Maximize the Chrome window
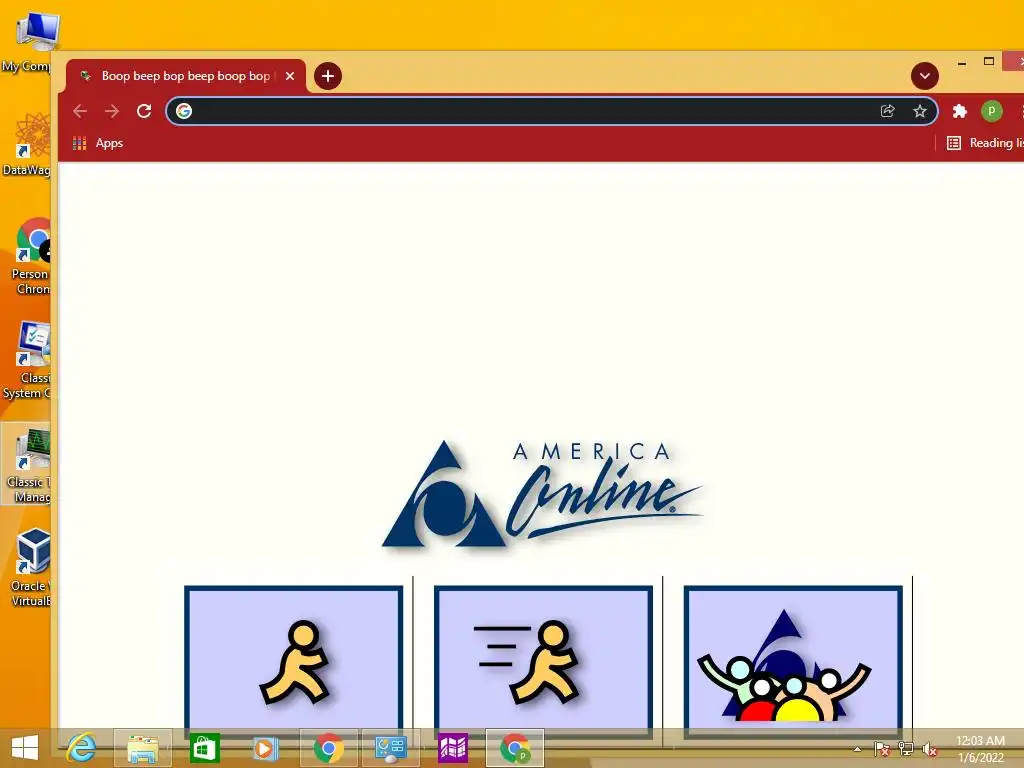Image resolution: width=1024 pixels, height=768 pixels. coord(989,61)
